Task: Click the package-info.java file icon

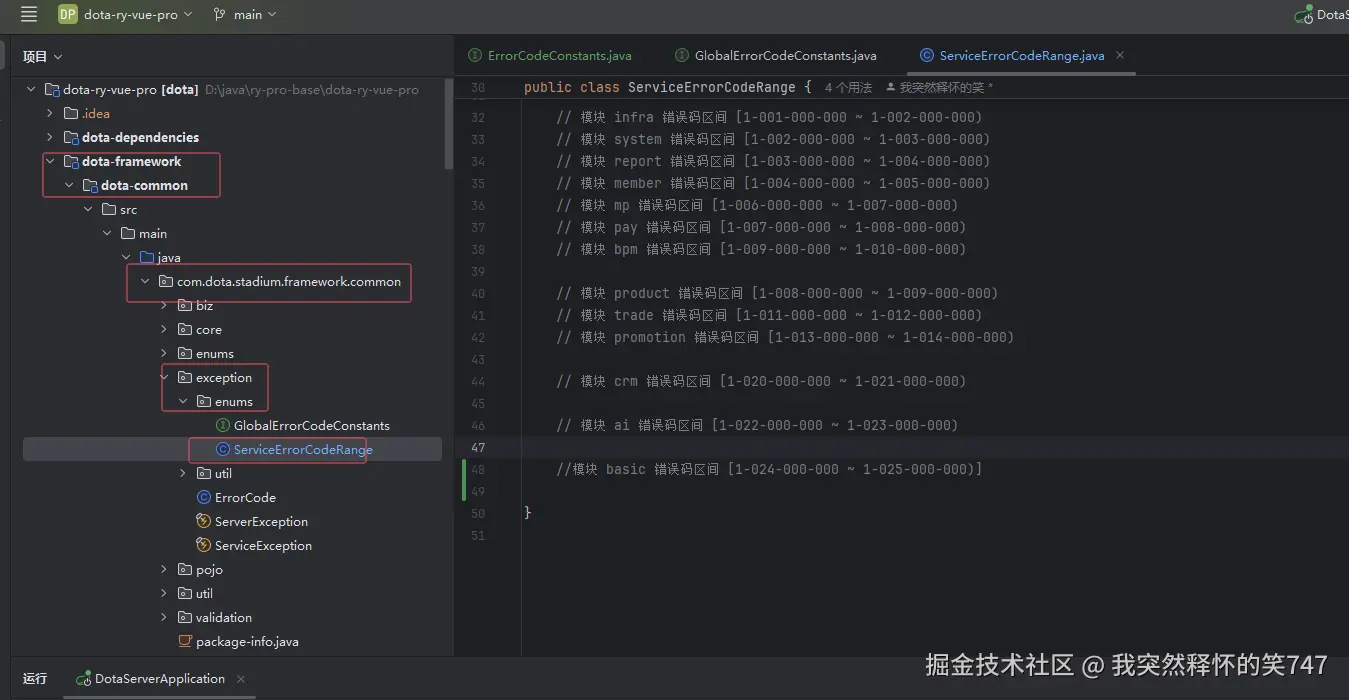Action: point(184,641)
